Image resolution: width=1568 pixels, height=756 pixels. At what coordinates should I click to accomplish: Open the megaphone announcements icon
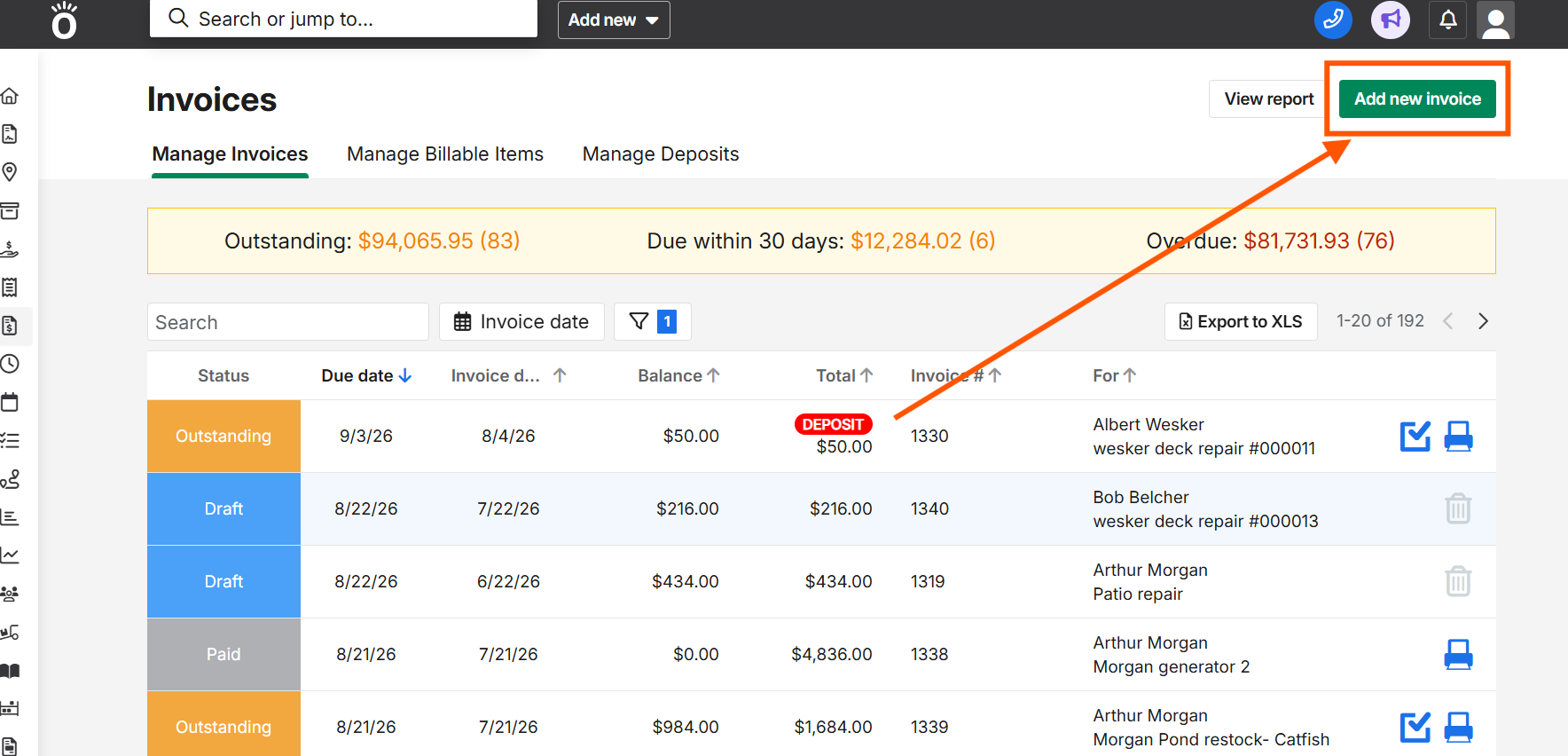point(1391,20)
